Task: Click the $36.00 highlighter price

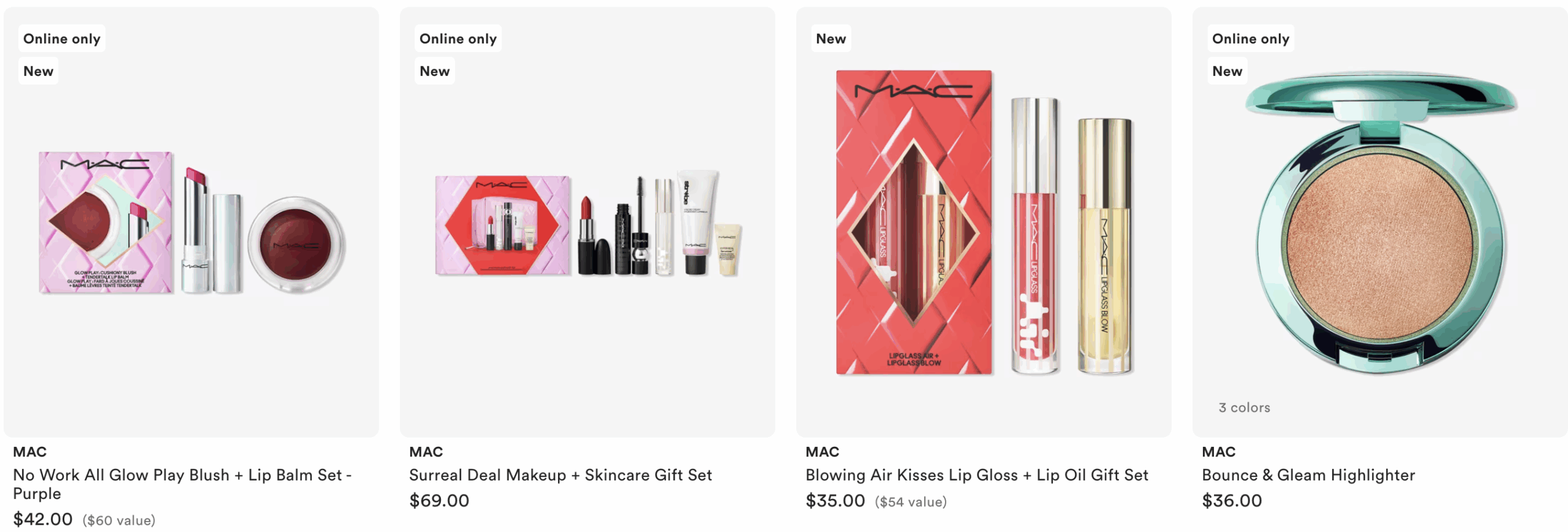Action: (x=1232, y=501)
